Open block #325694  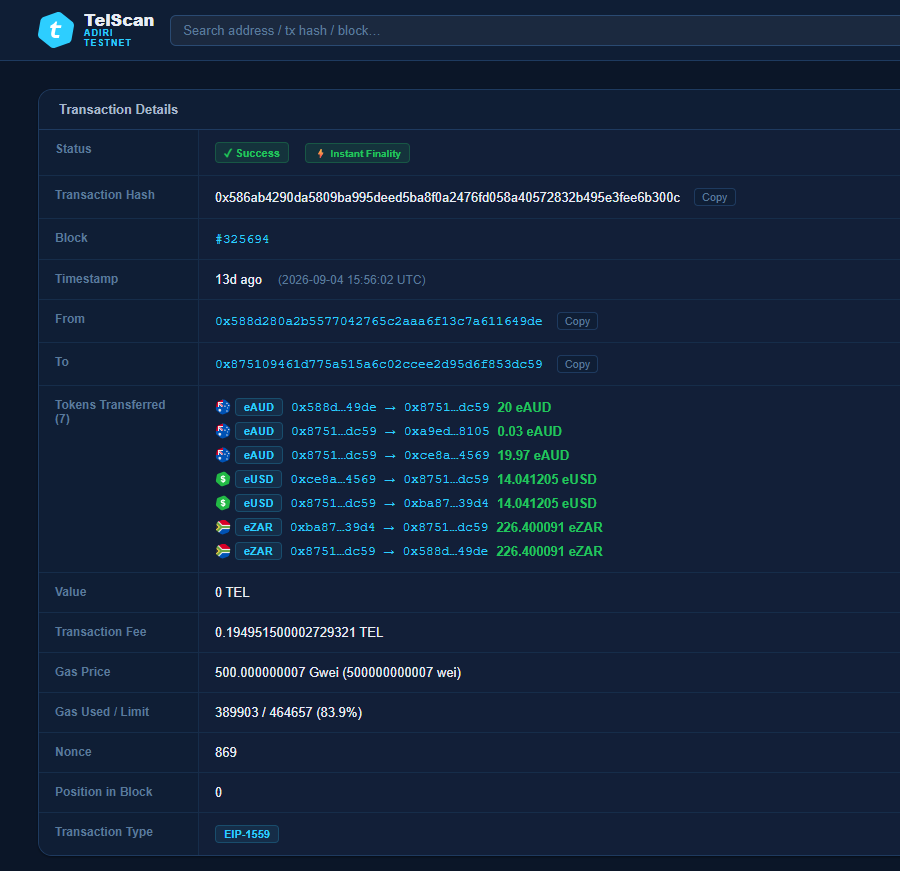point(242,239)
